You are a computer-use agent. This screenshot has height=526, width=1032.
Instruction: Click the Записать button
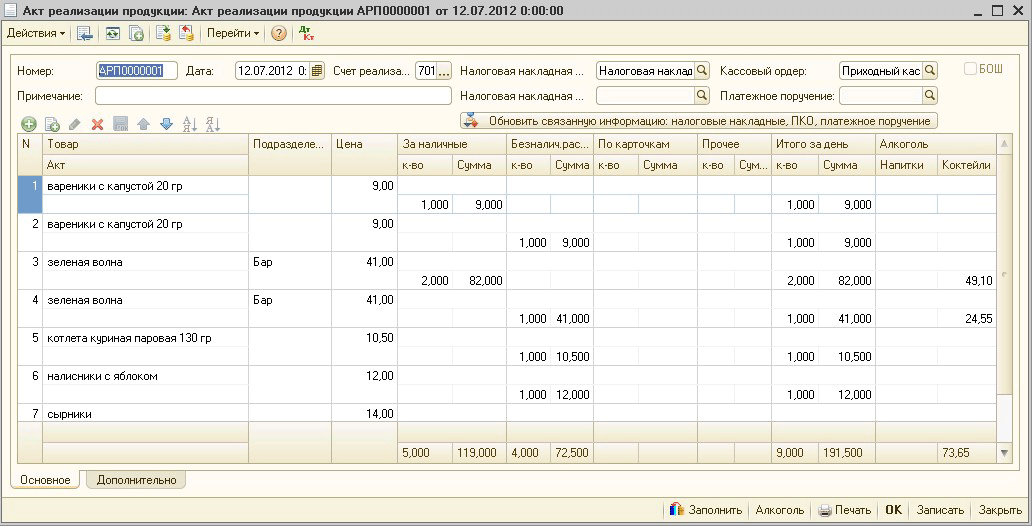tap(940, 510)
